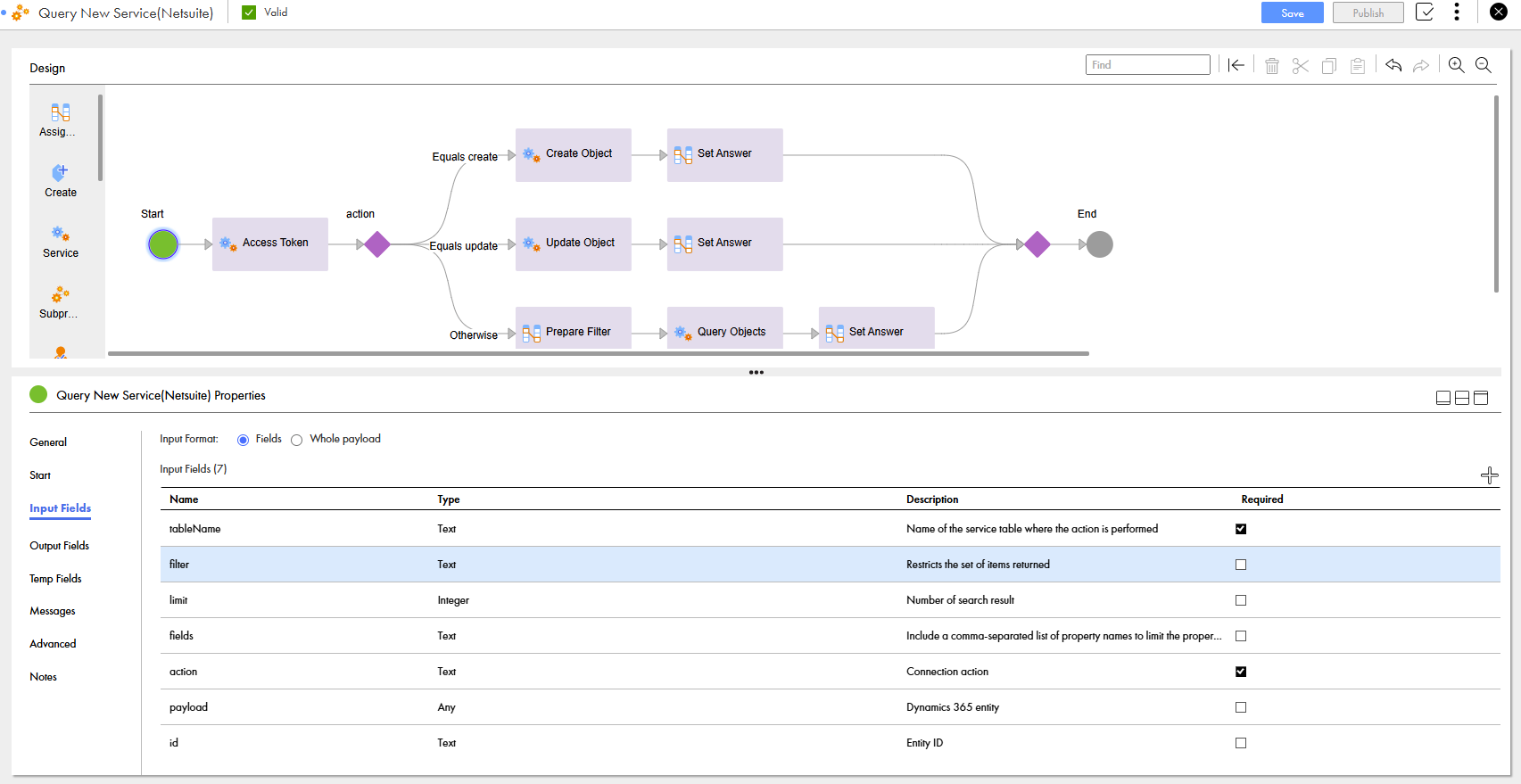Viewport: 1521px width, 784px height.
Task: Select the green Start node on canvas
Action: 163,244
